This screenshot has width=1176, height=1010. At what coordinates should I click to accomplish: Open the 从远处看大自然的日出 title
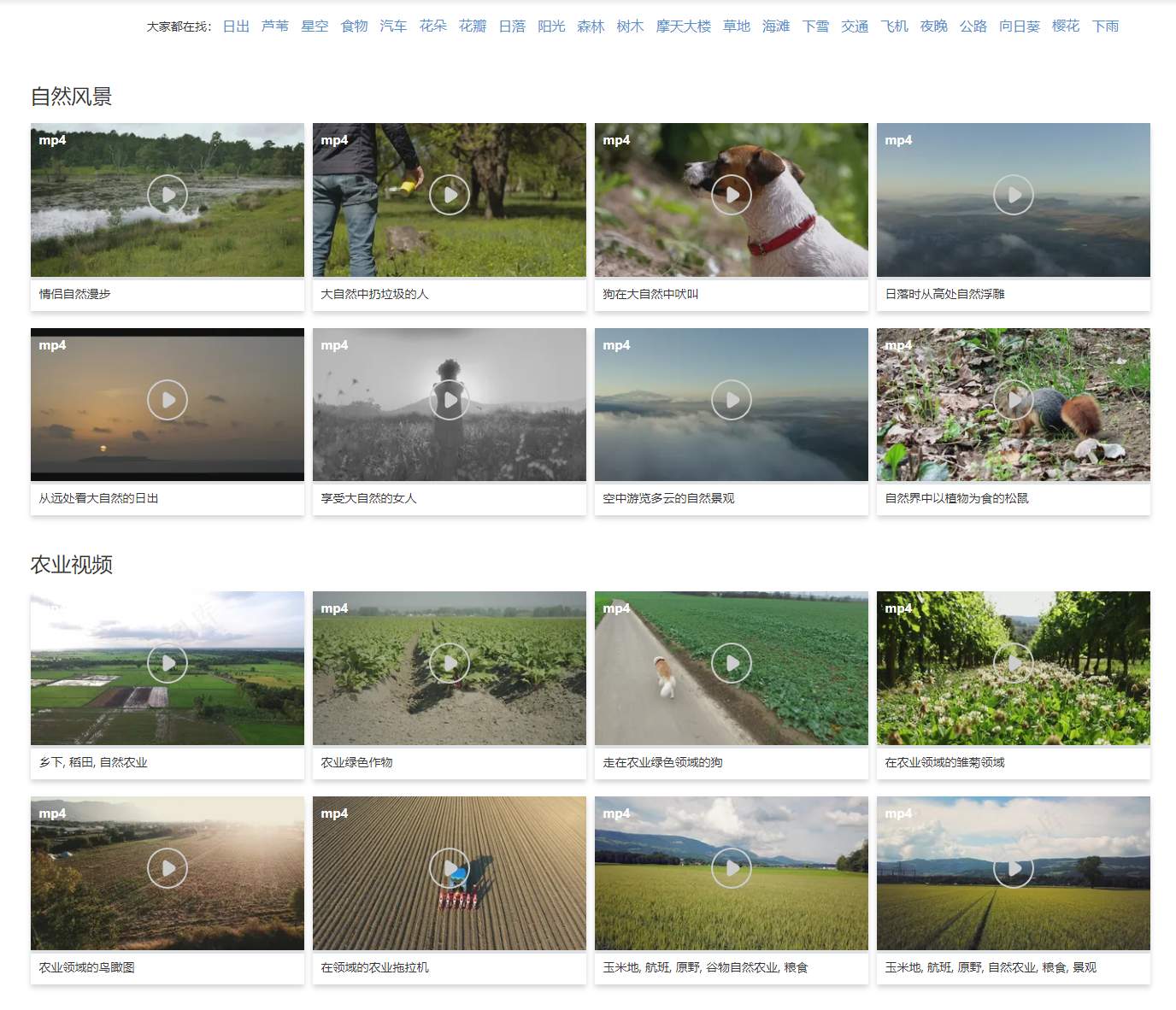point(98,498)
